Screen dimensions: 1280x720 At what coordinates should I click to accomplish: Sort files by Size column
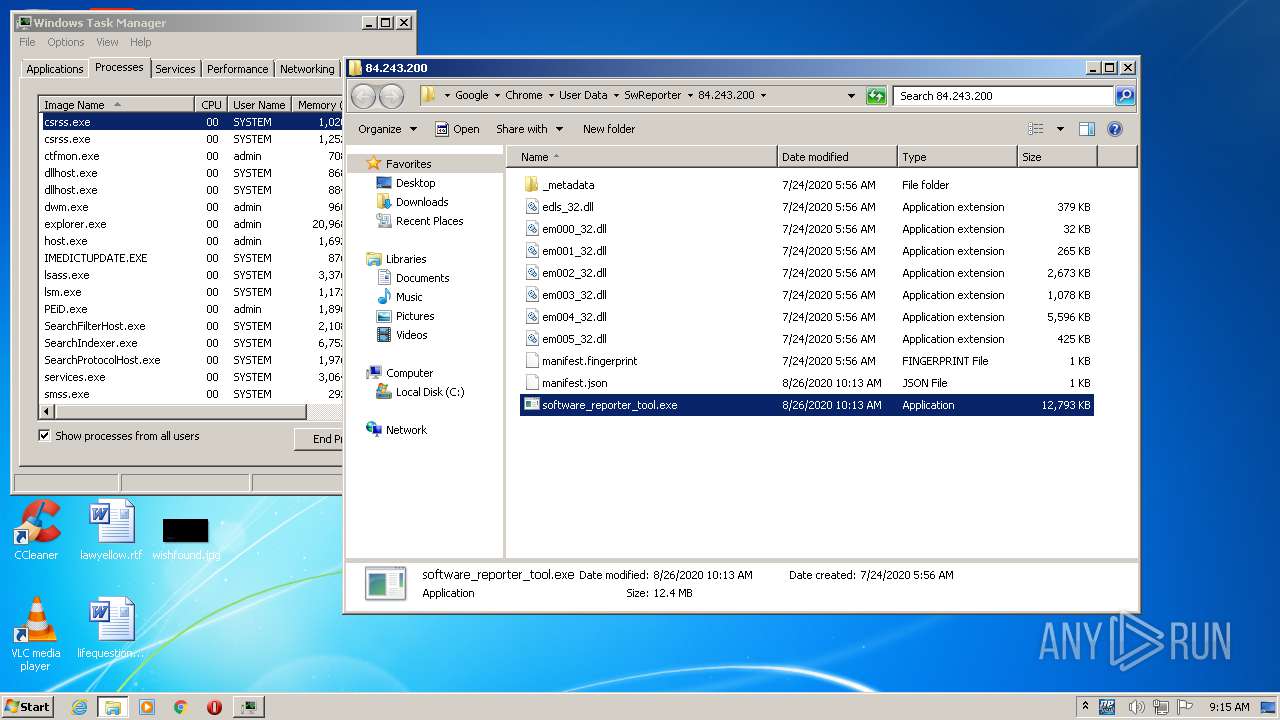[x=1057, y=157]
